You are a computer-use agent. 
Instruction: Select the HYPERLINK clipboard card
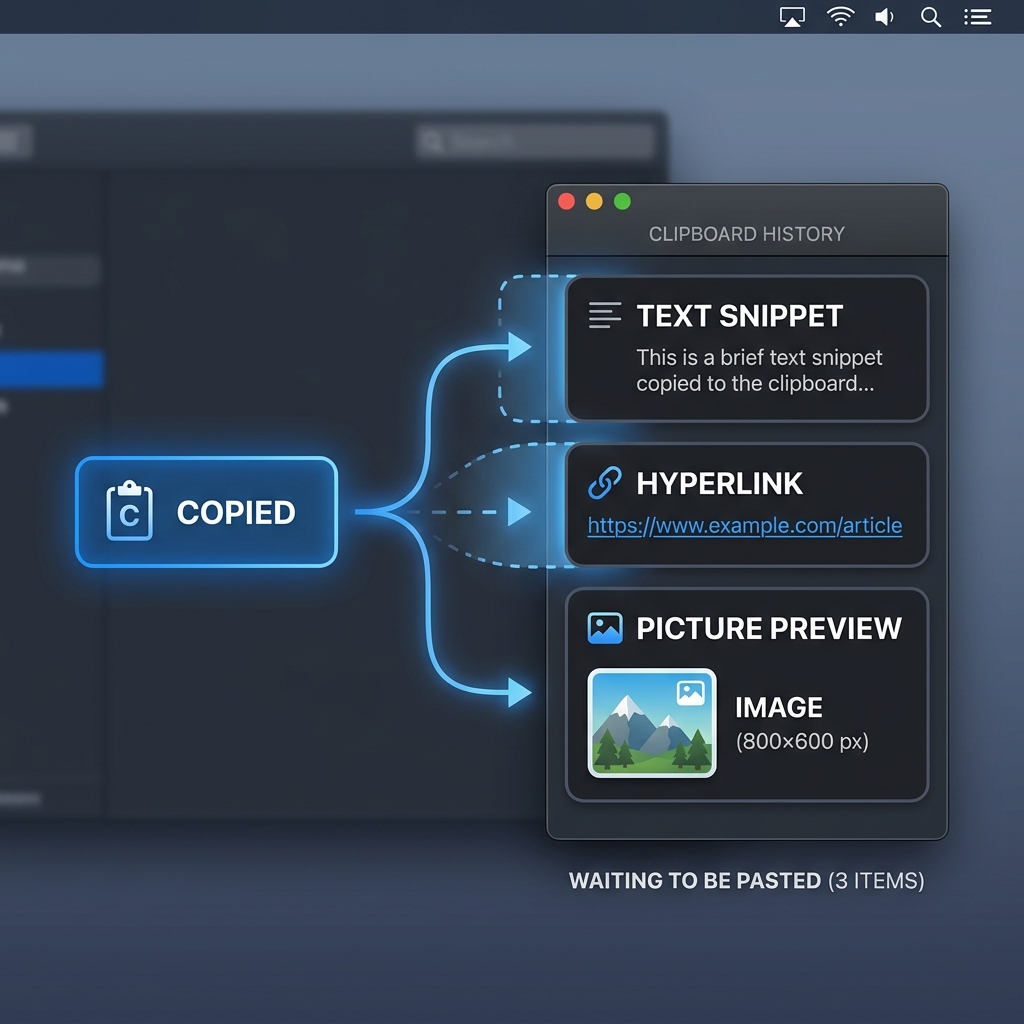point(746,504)
